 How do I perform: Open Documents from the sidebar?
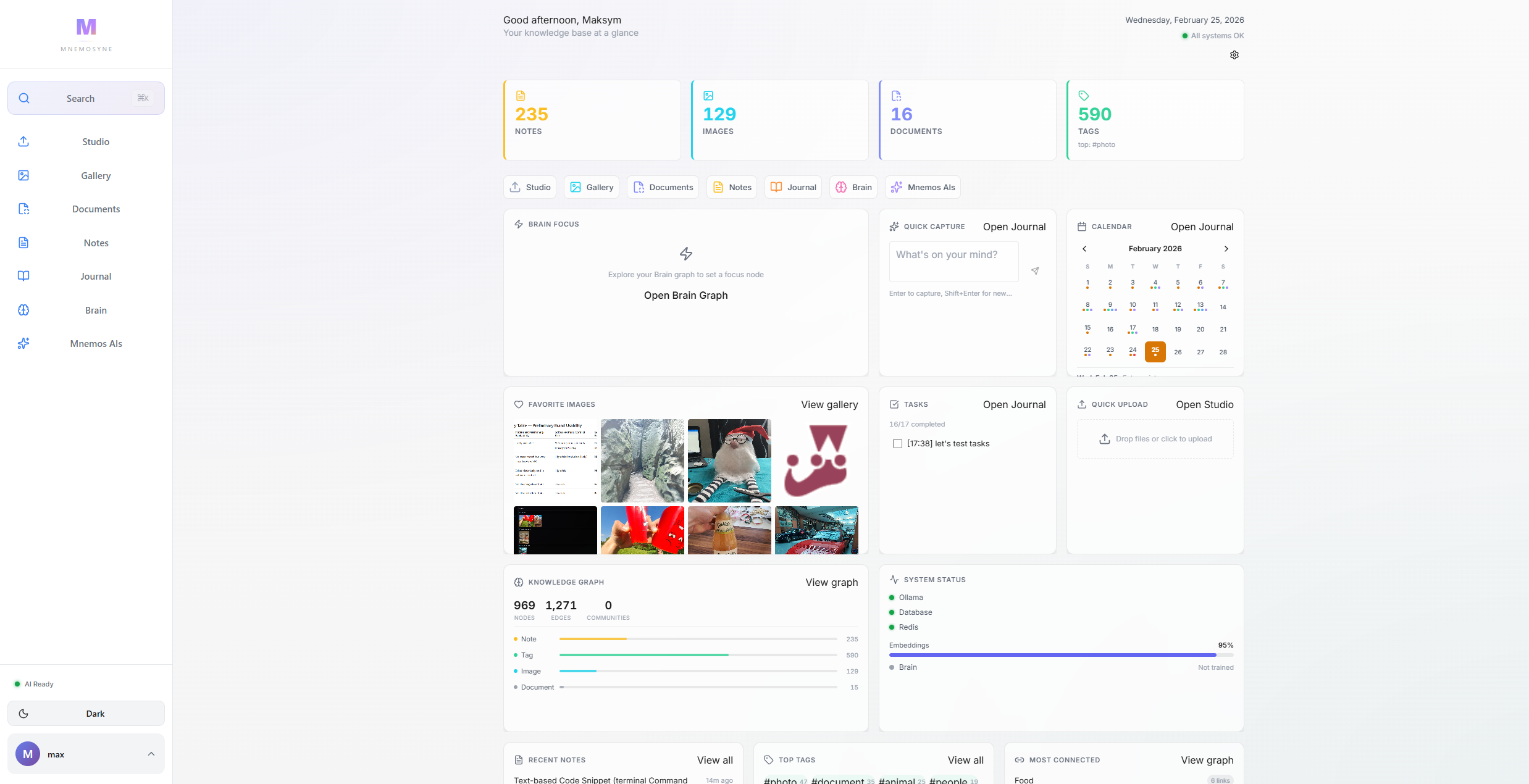[86, 209]
